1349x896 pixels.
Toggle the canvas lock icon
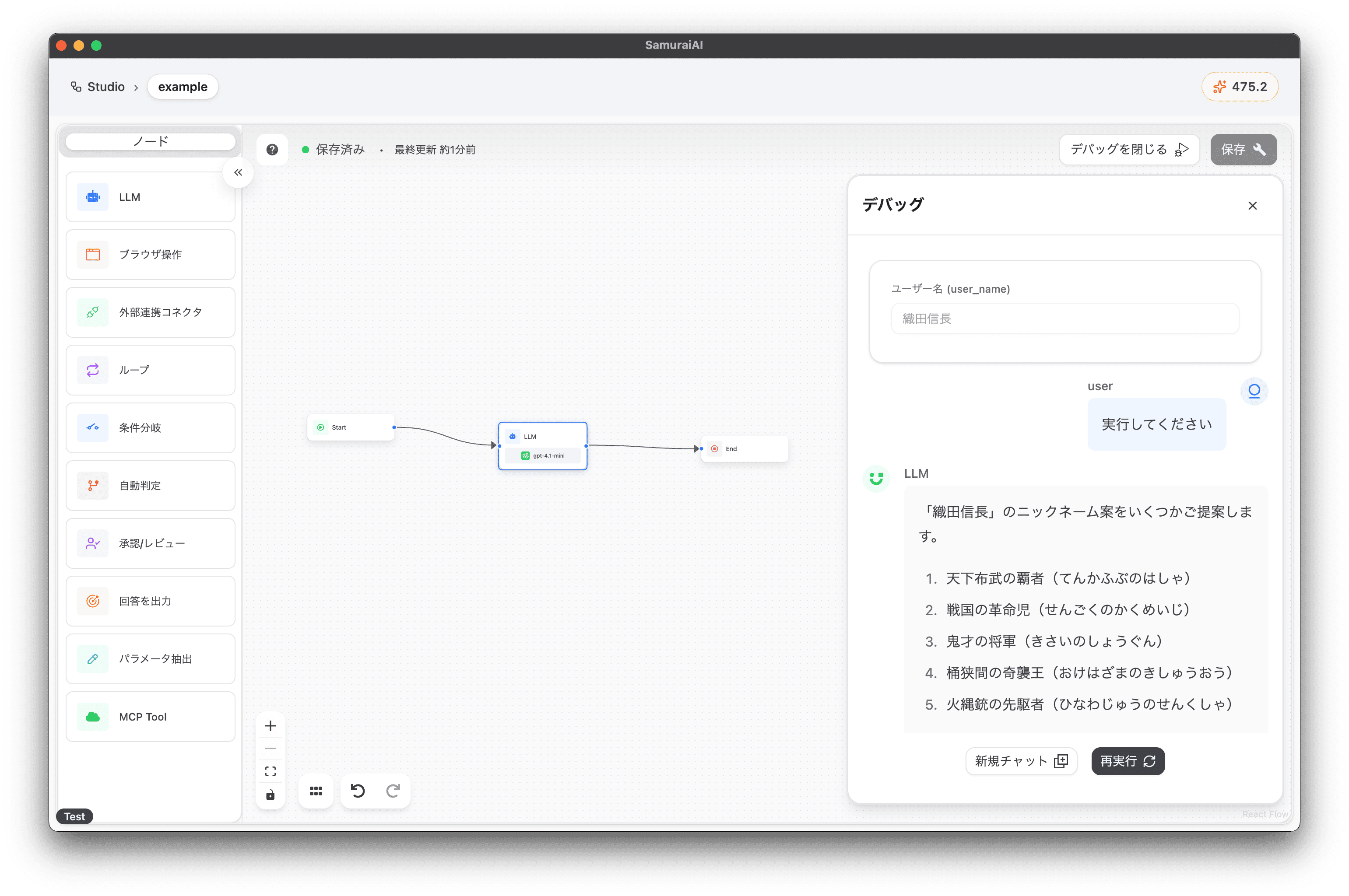[x=271, y=795]
